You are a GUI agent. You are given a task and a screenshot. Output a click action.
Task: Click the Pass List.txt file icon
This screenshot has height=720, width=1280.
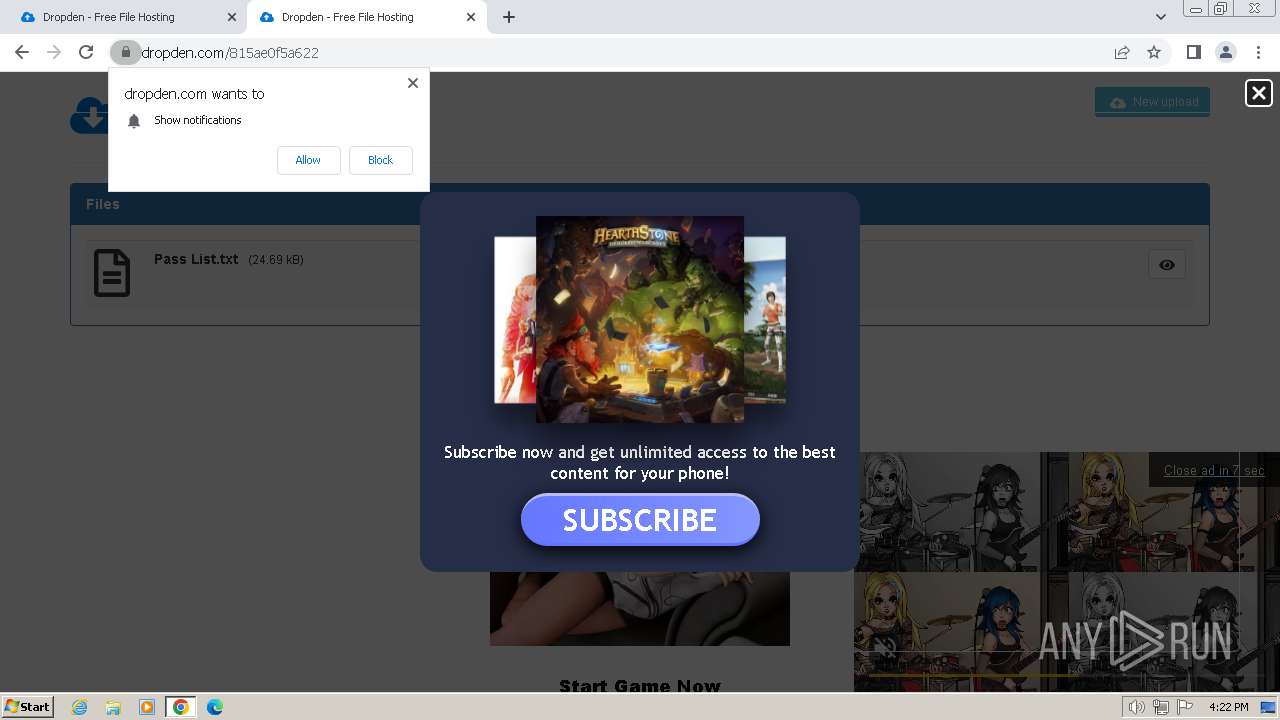coord(112,272)
